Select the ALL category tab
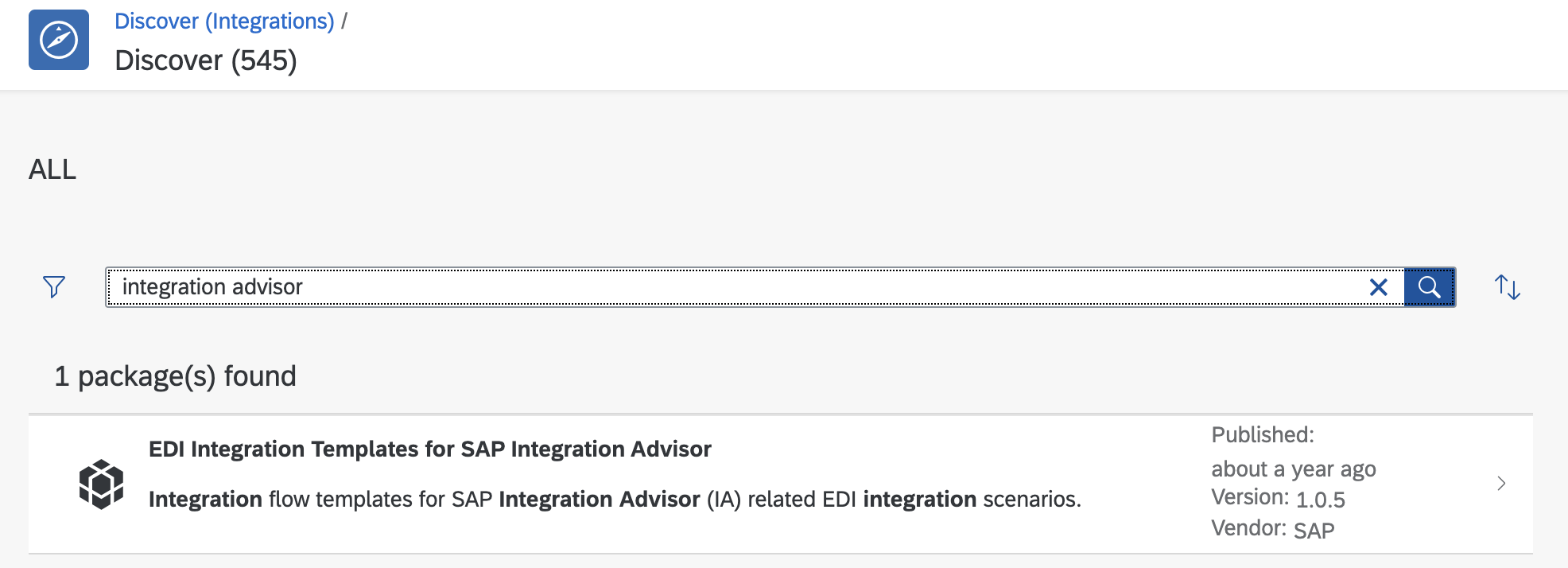 (x=52, y=169)
